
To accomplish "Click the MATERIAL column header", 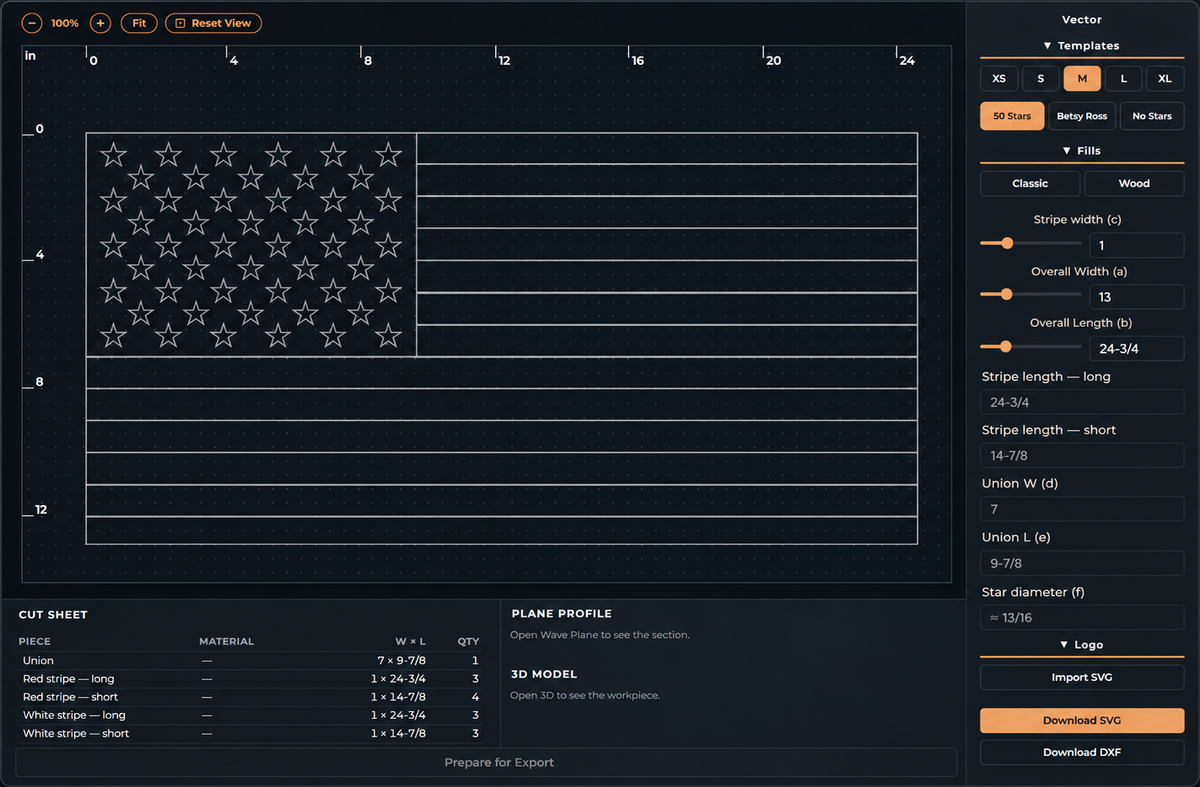I will click(x=226, y=642).
